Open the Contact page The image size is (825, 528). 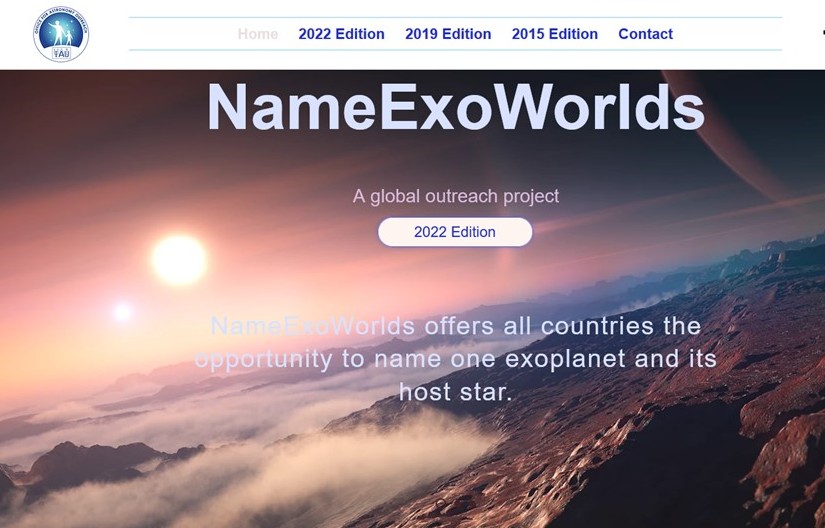[x=646, y=34]
